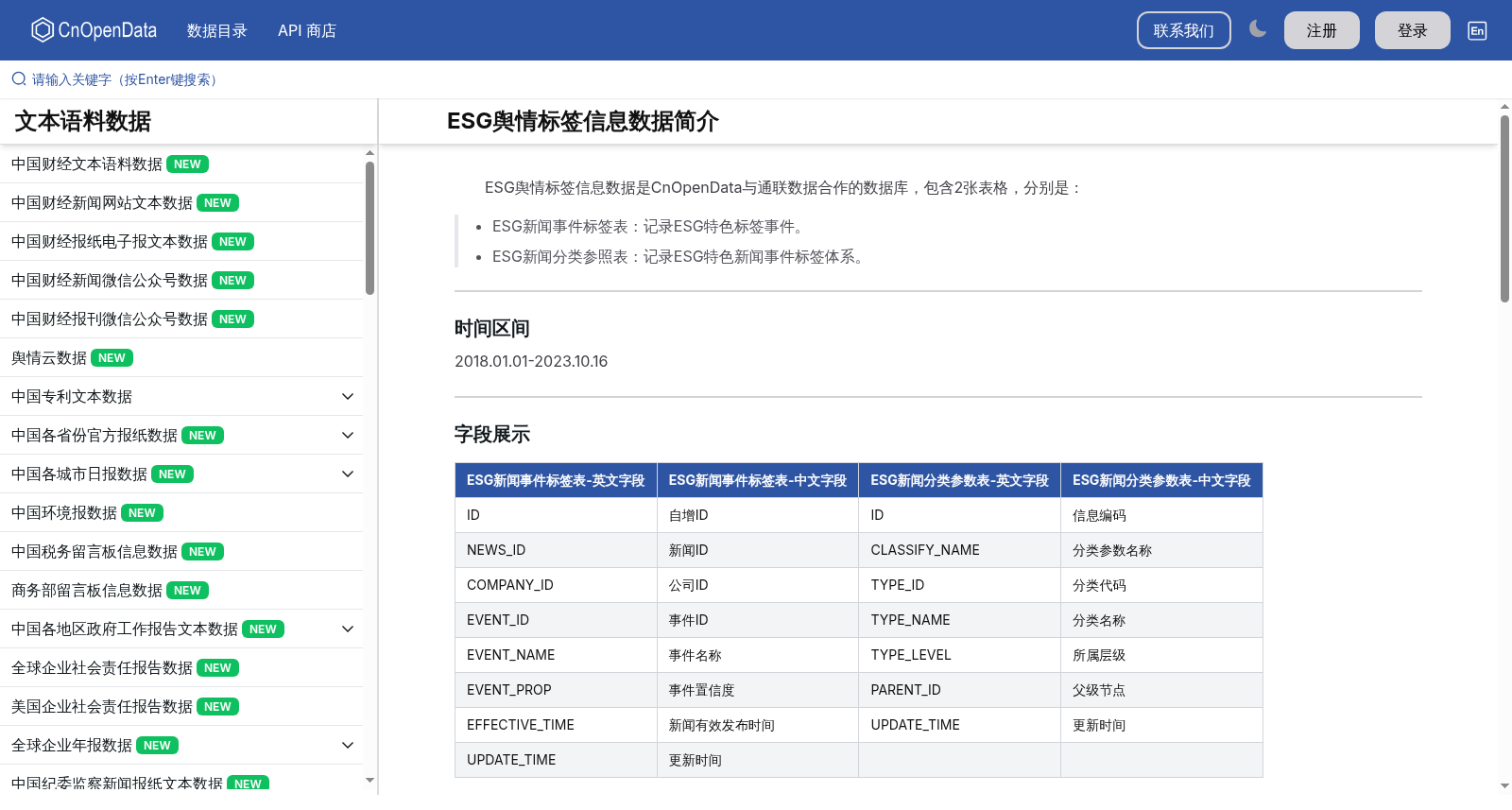1512x810 pixels.
Task: Click sidebar scroll up arrow
Action: point(369,152)
